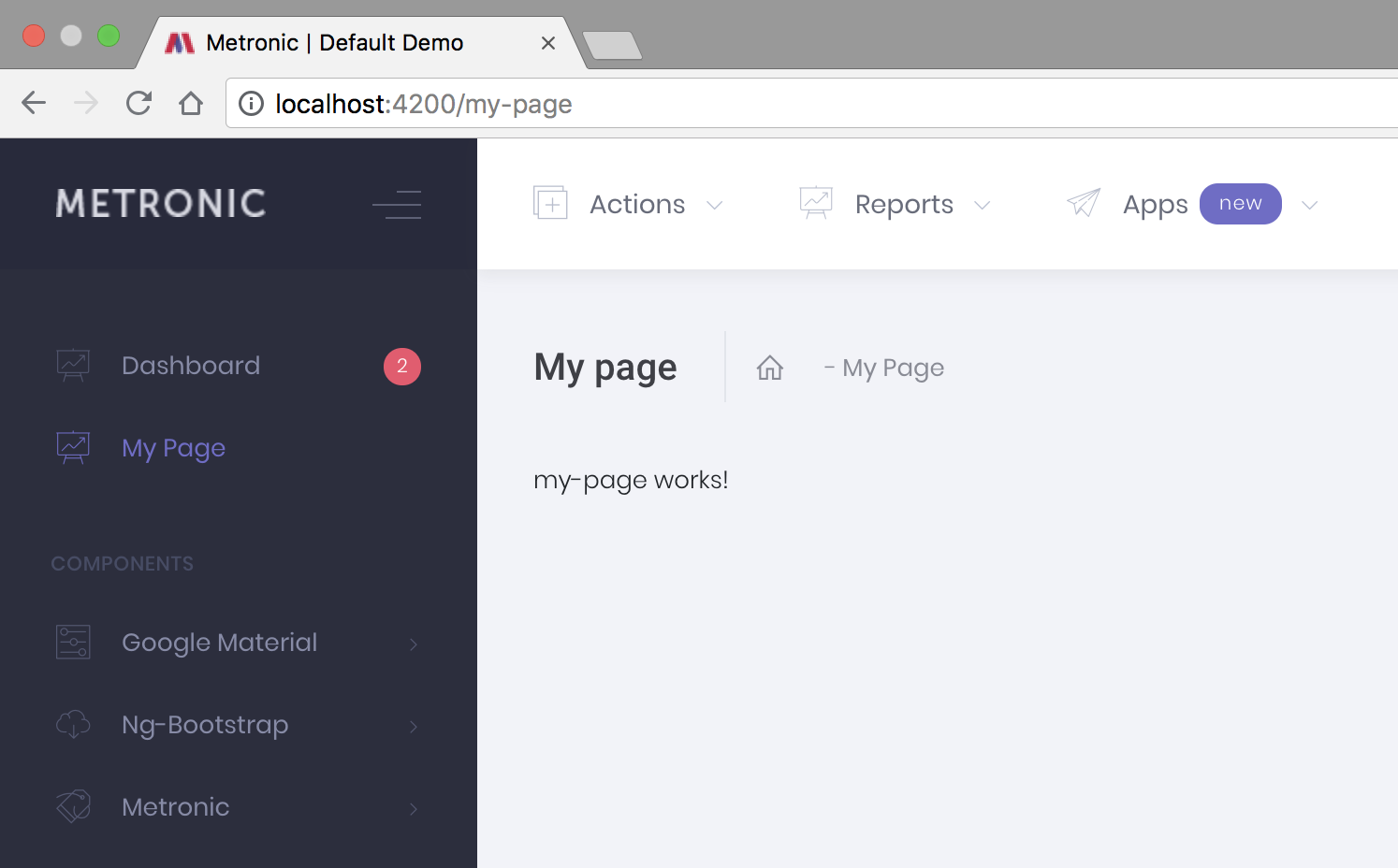Click the My Page breadcrumb link
The height and width of the screenshot is (868, 1398).
pos(893,368)
